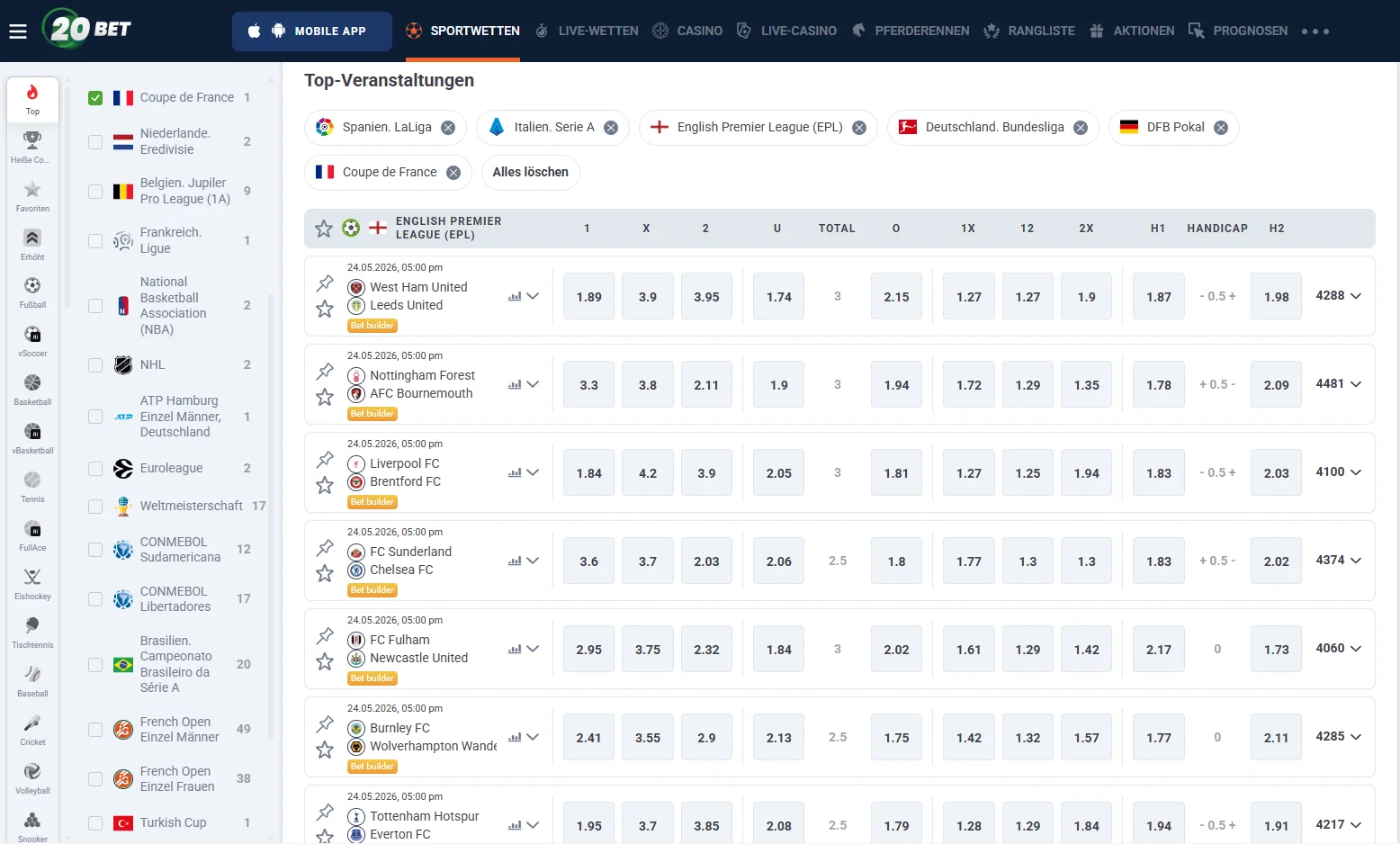Select Chelsea FC win odds 2.03
This screenshot has width=1400, height=844.
click(x=706, y=561)
